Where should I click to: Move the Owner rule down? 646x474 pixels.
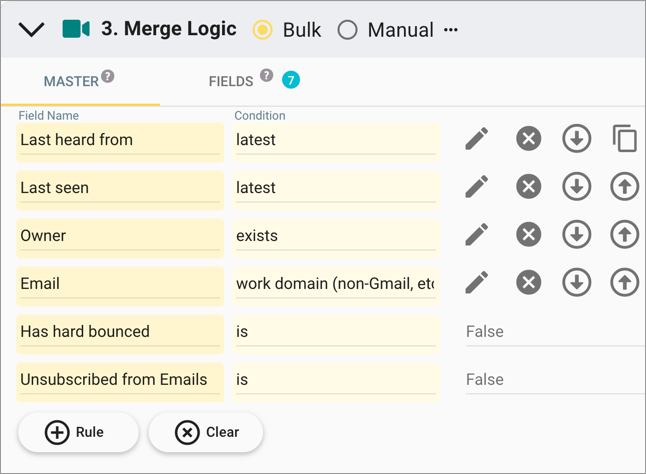[576, 234]
